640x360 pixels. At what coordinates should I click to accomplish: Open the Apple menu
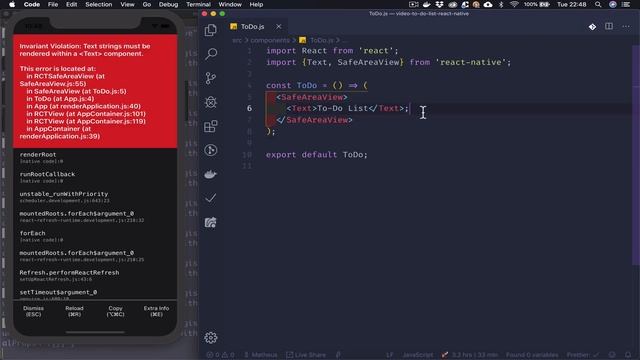[x=12, y=4]
